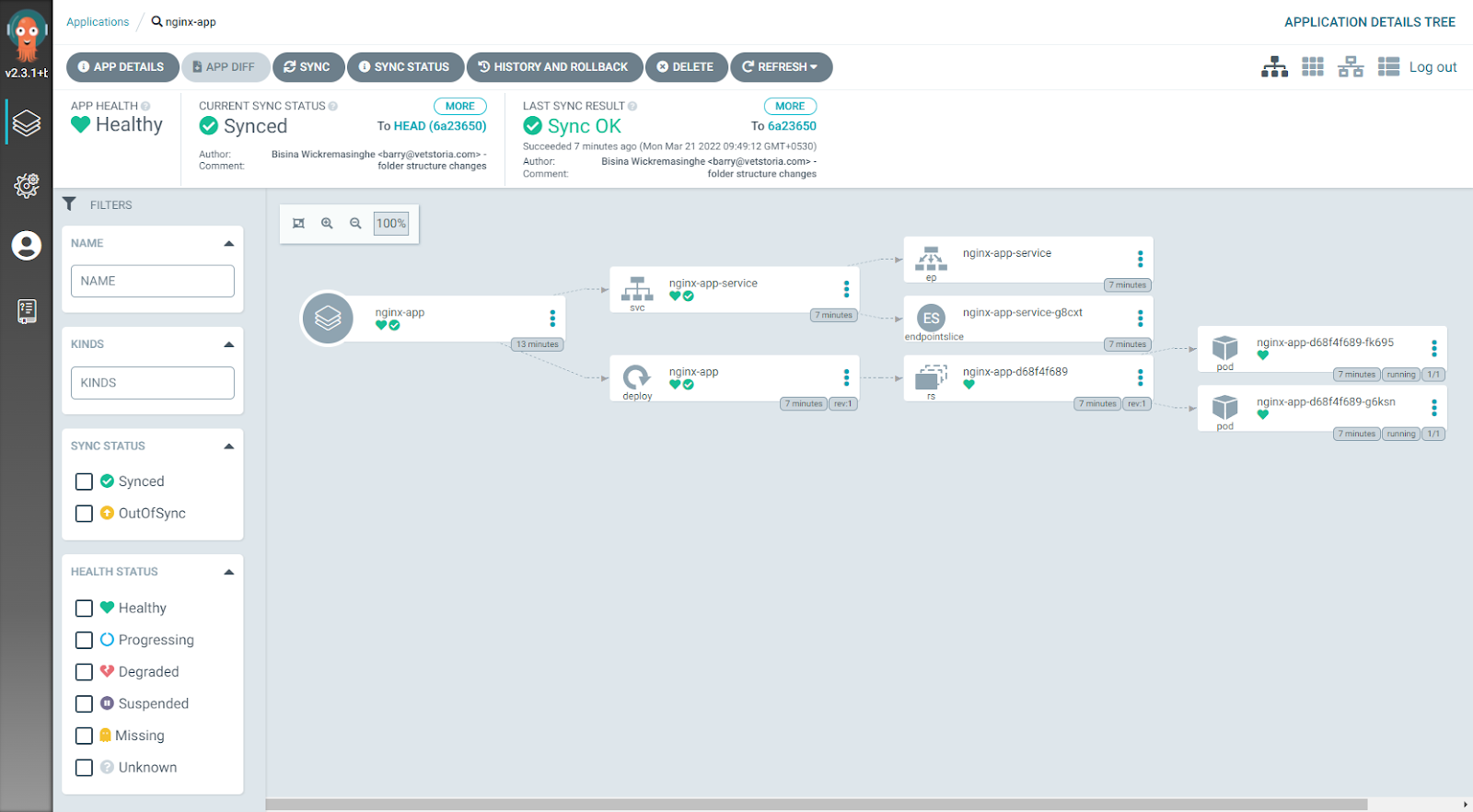Click the Log out link
1473x812 pixels.
point(1432,67)
